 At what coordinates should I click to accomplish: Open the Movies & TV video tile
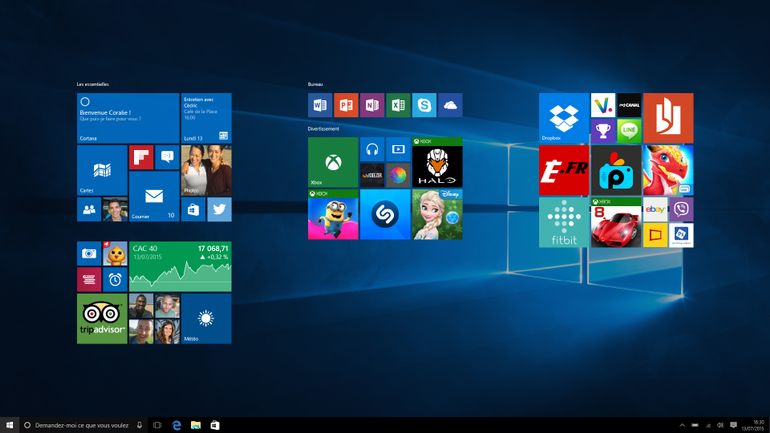[398, 149]
